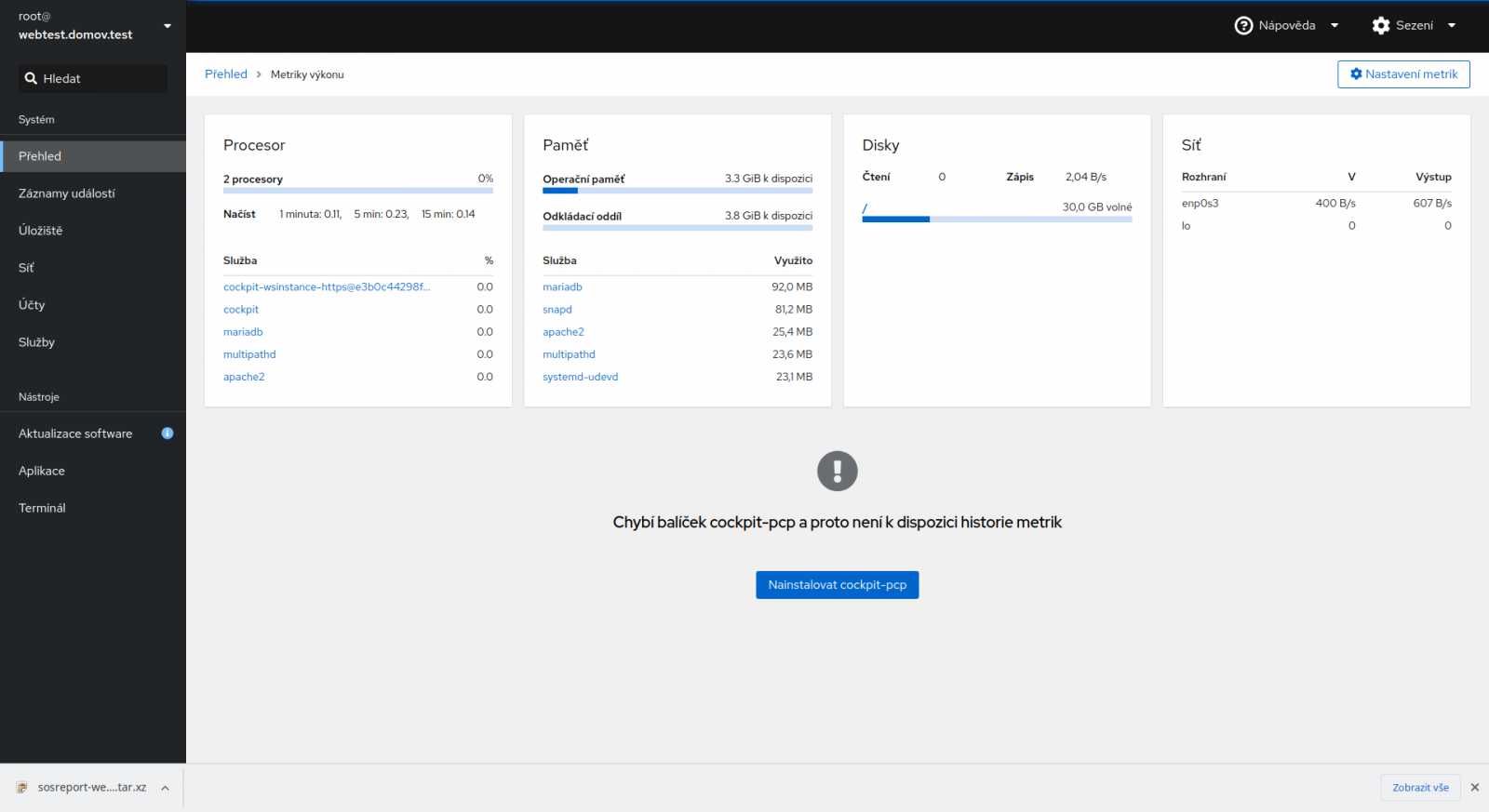The height and width of the screenshot is (812, 1489).
Task: Click the 92,0 MB mariadb value
Action: 792,287
